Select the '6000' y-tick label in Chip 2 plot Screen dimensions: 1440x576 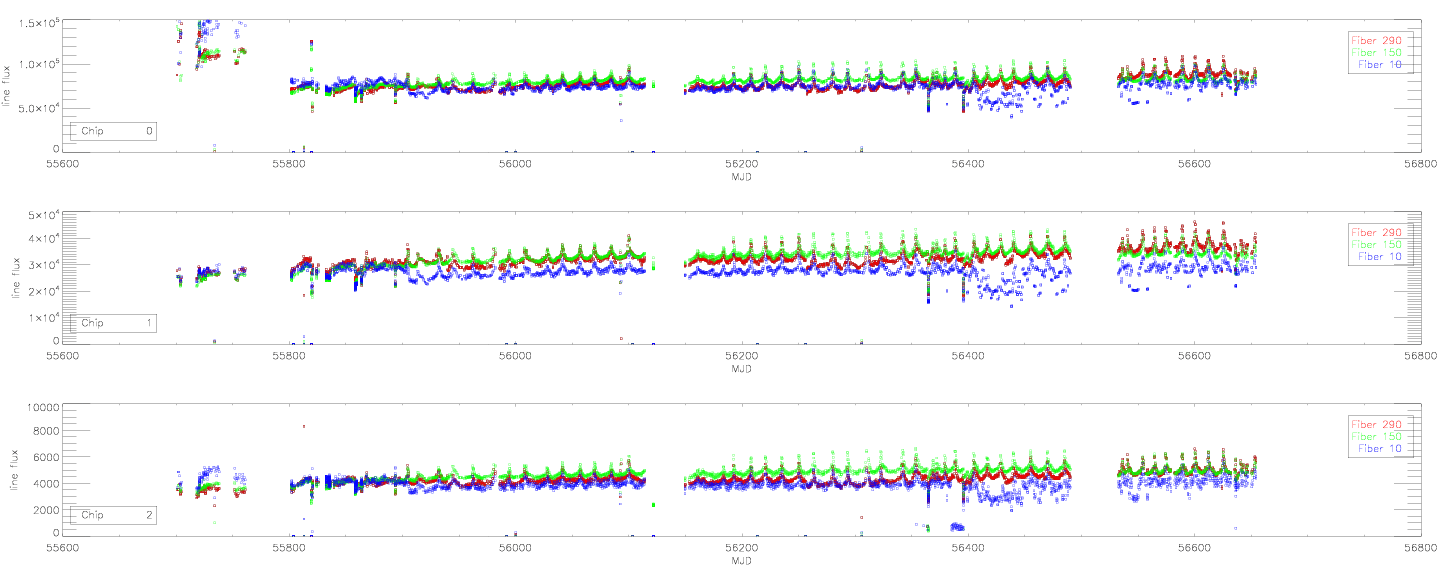[47, 458]
